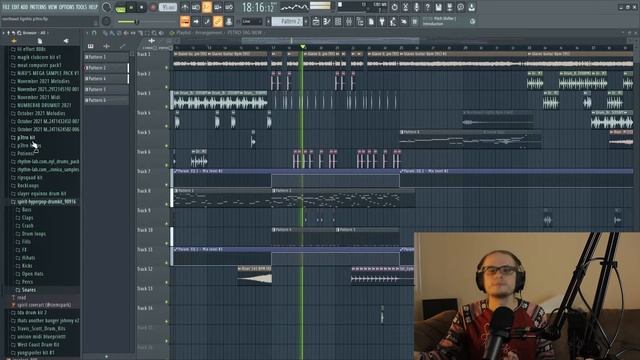Open the project info page icon
The height and width of the screenshot is (360, 640).
[x=371, y=22]
